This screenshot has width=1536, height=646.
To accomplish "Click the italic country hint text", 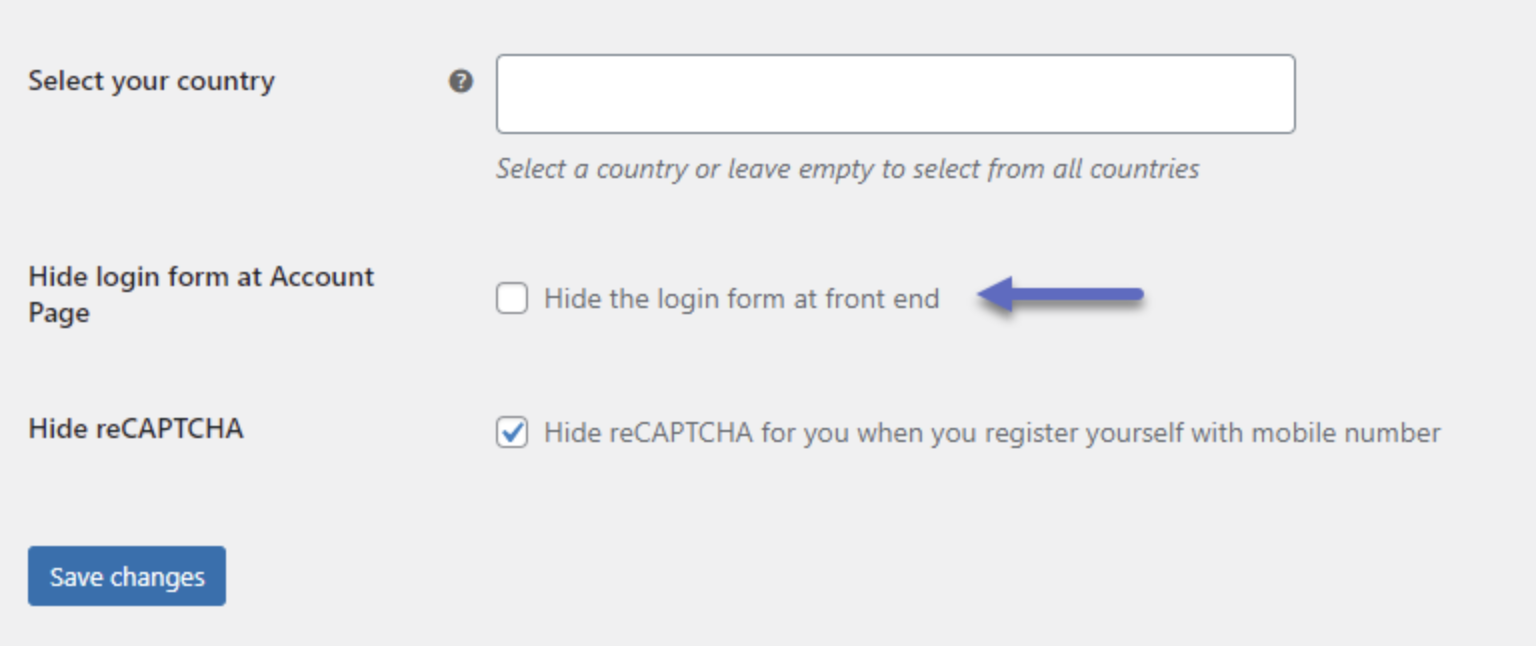I will [847, 168].
